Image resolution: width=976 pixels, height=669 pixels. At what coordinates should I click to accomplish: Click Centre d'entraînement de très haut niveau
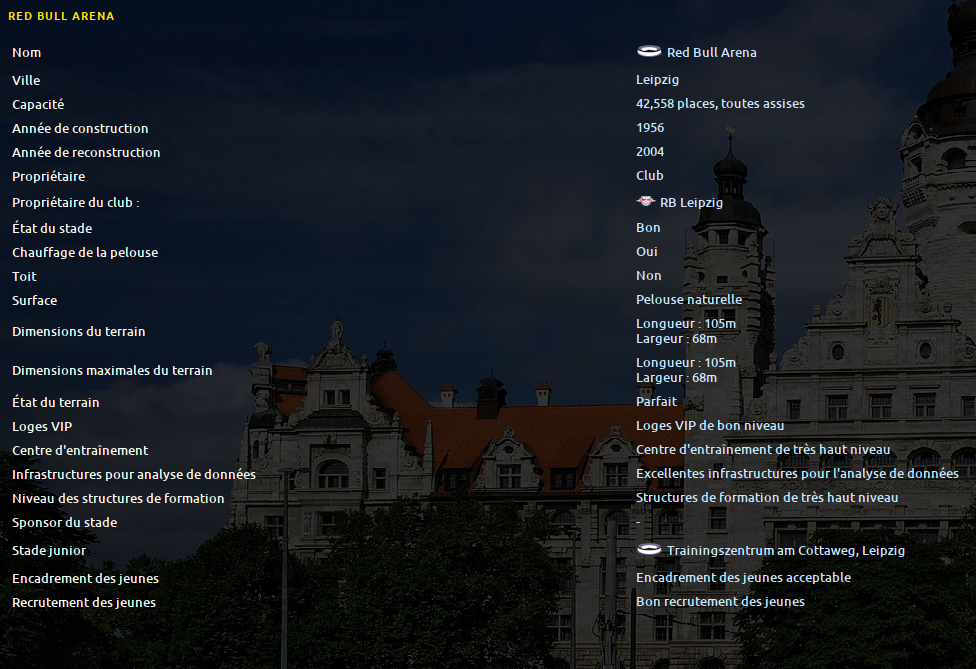point(762,449)
